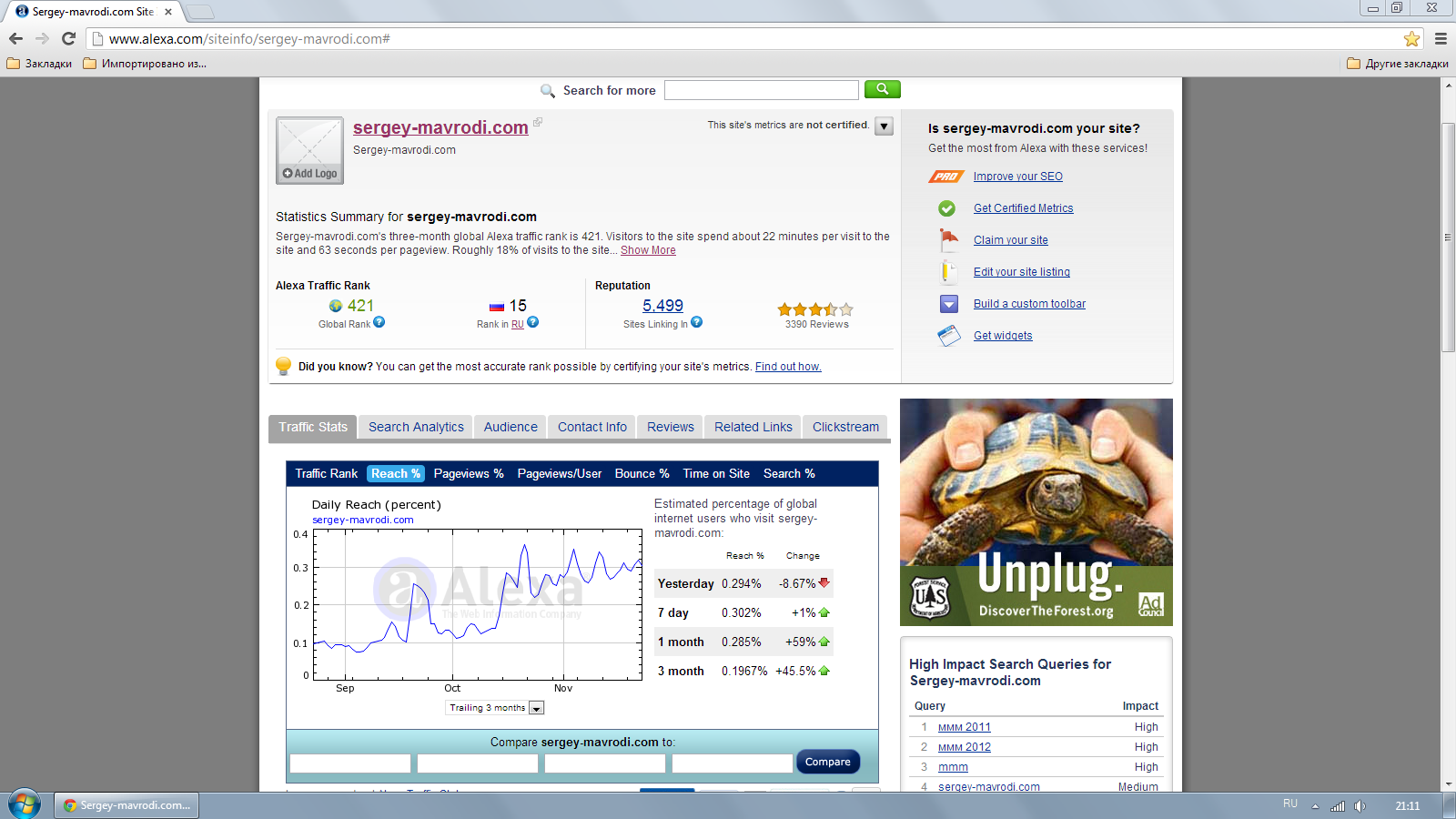Click the lightbulb Did you know icon

click(284, 366)
